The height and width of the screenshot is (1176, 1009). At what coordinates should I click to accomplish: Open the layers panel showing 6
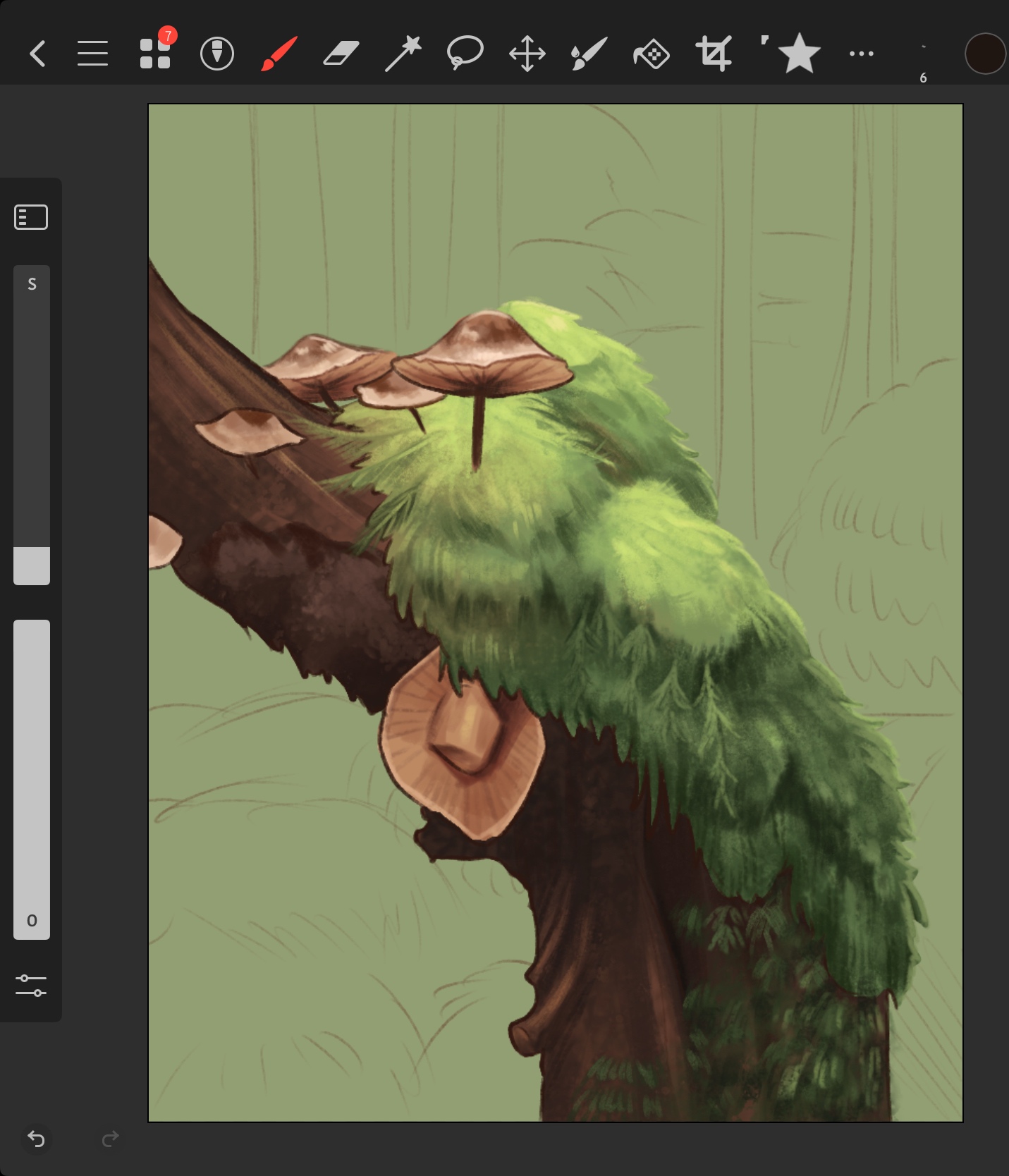923,63
